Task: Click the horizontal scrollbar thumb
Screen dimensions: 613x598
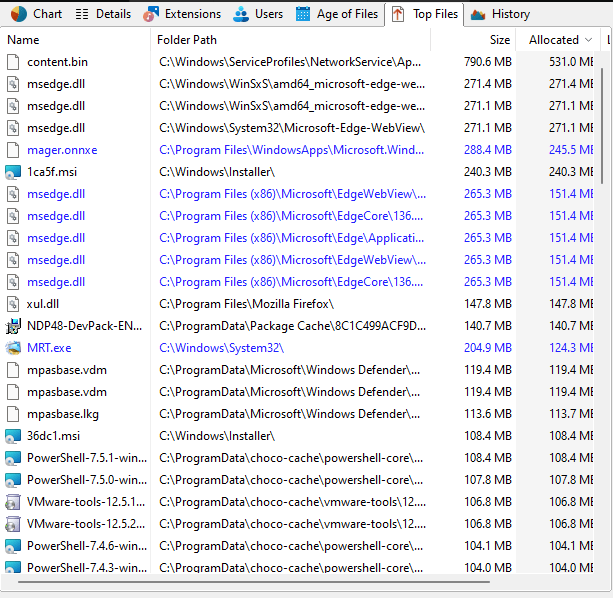Action: (254, 582)
